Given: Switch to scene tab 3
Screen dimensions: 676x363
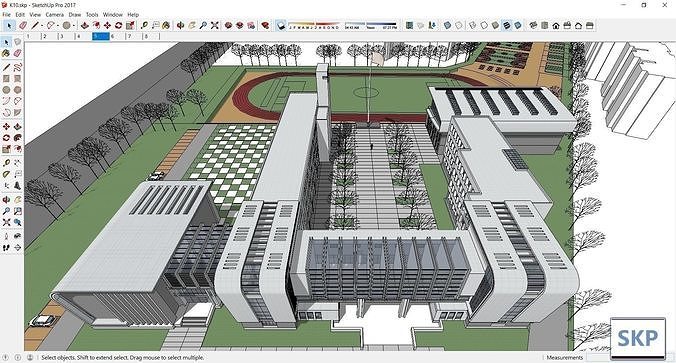Looking at the screenshot, I should click(x=66, y=37).
